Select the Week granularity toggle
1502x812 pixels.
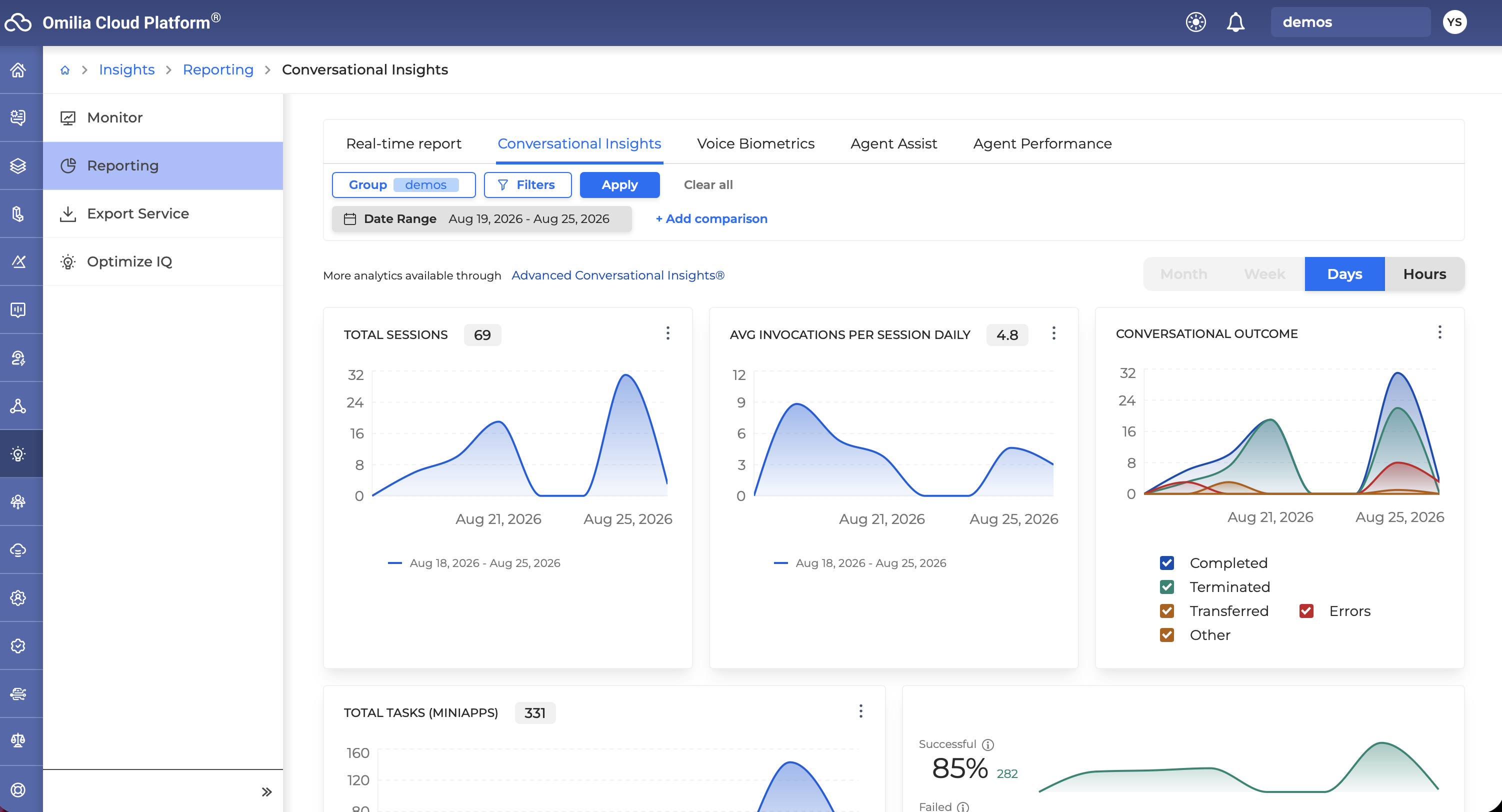1264,274
